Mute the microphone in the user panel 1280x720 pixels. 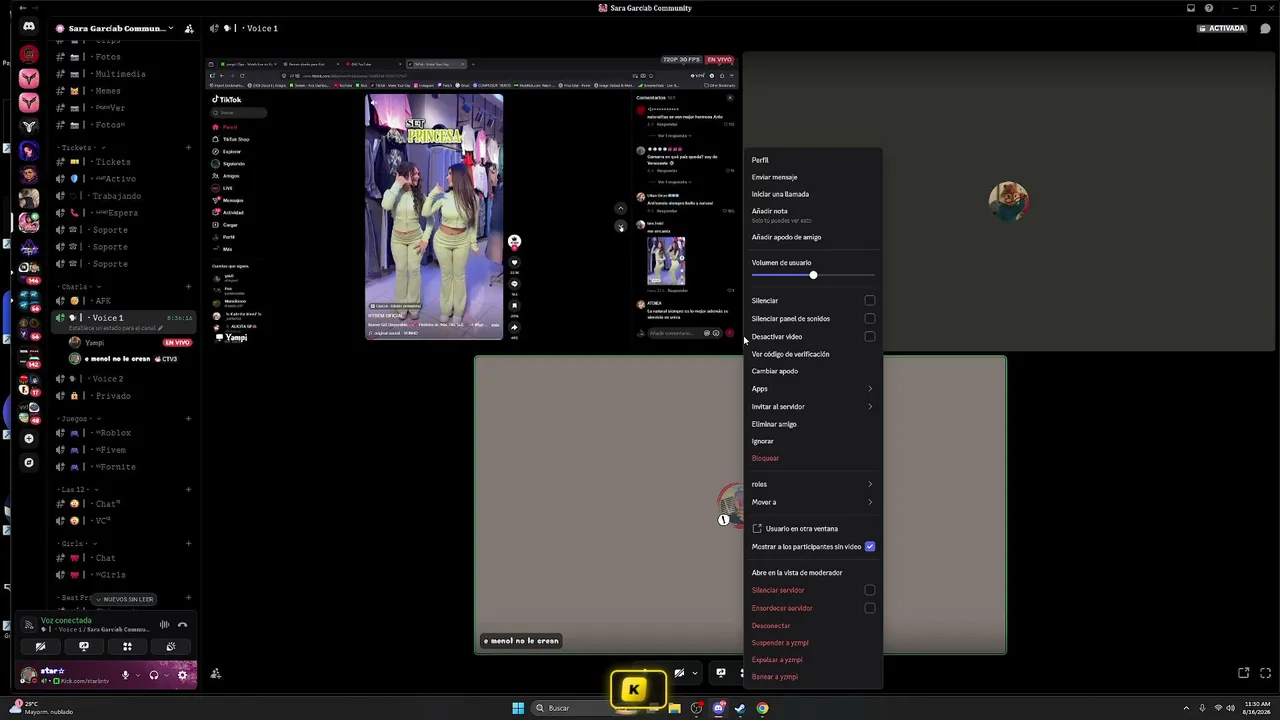tap(125, 675)
